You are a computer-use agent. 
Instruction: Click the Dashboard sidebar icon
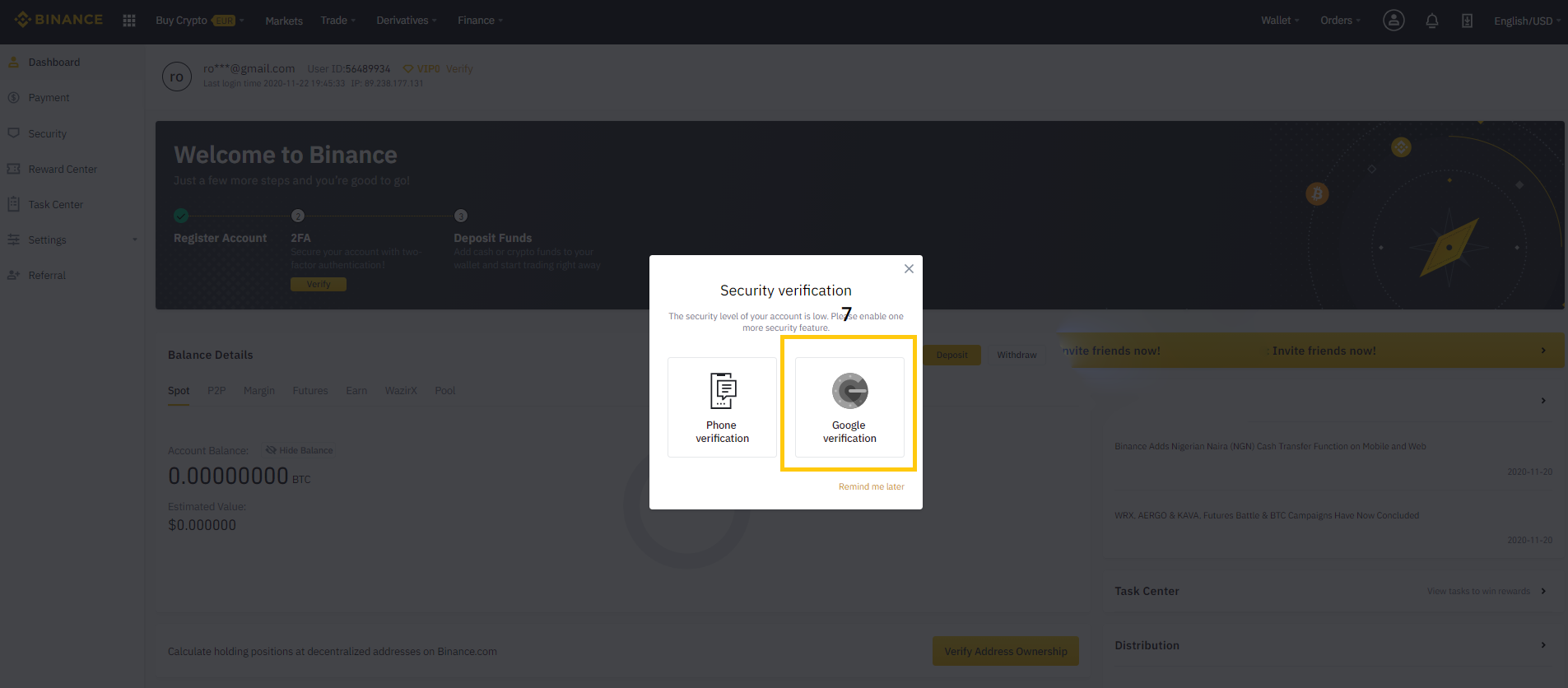[13, 62]
